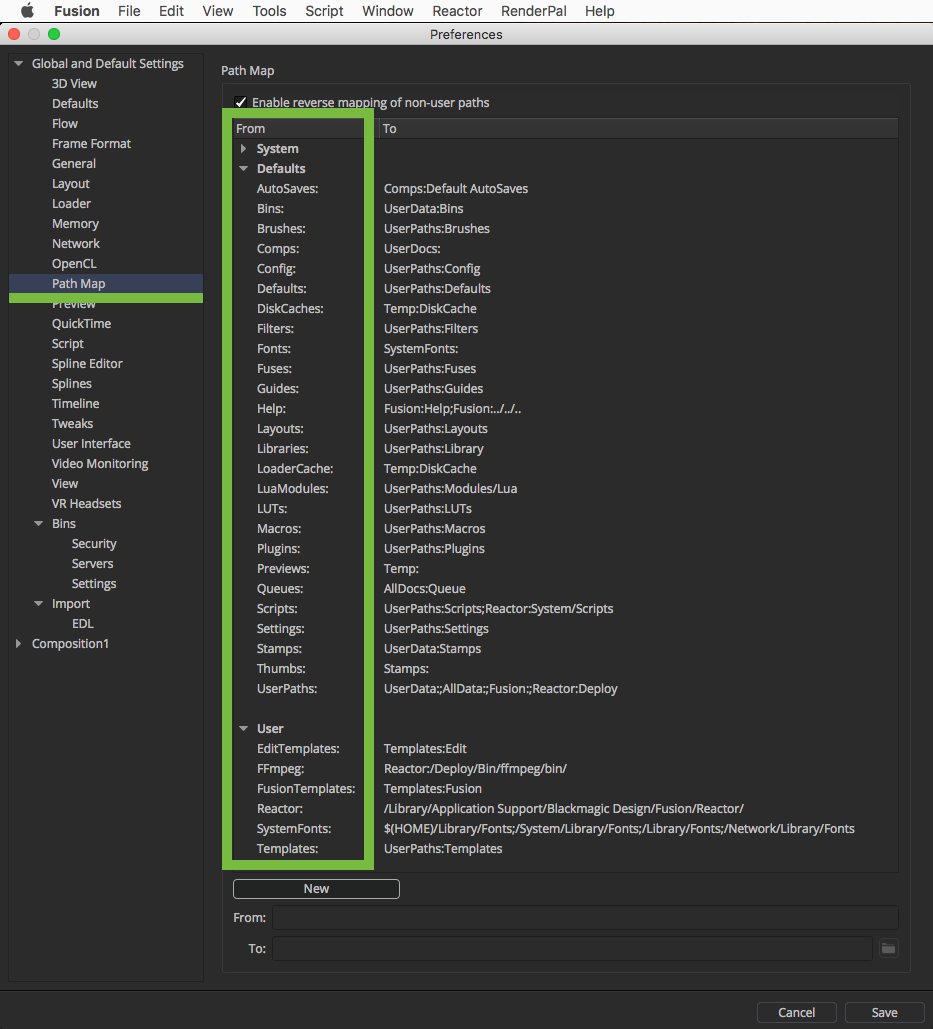Select Flow preferences in sidebar
Viewport: 933px width, 1029px height.
pos(65,124)
